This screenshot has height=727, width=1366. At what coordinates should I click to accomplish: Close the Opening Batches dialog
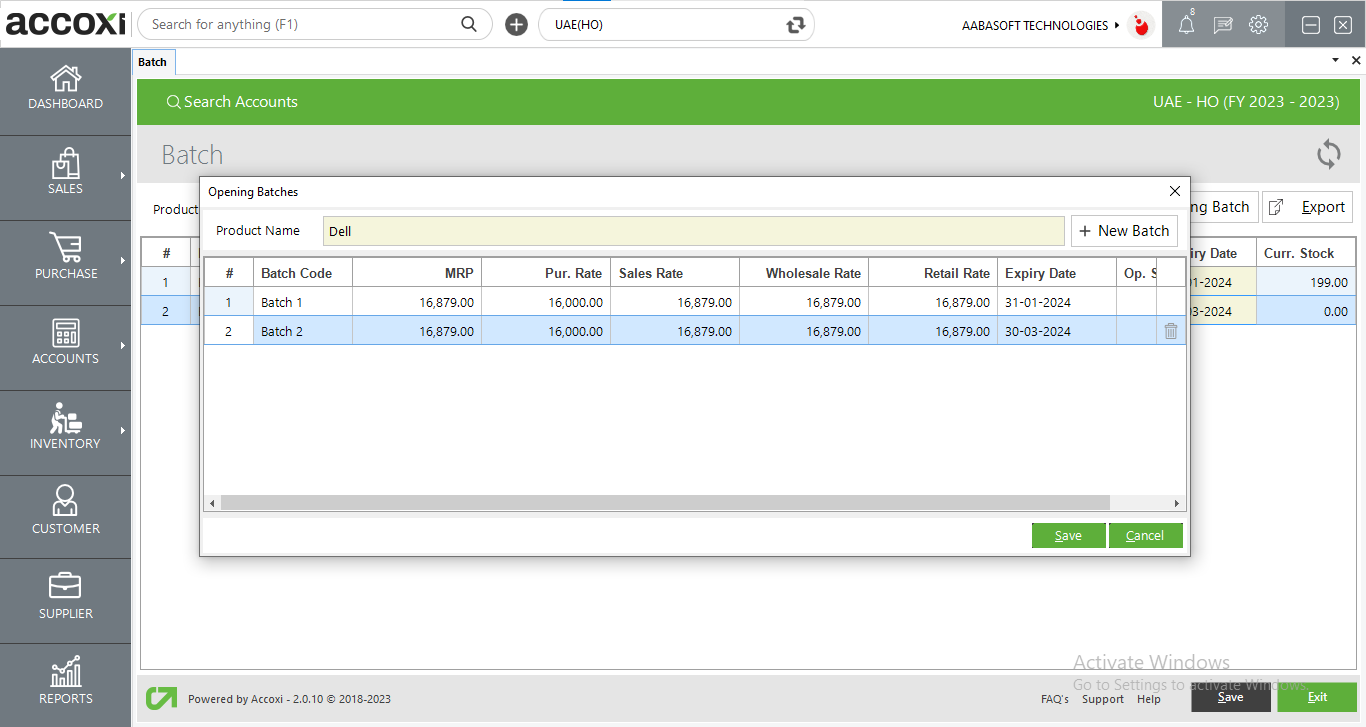coord(1175,191)
